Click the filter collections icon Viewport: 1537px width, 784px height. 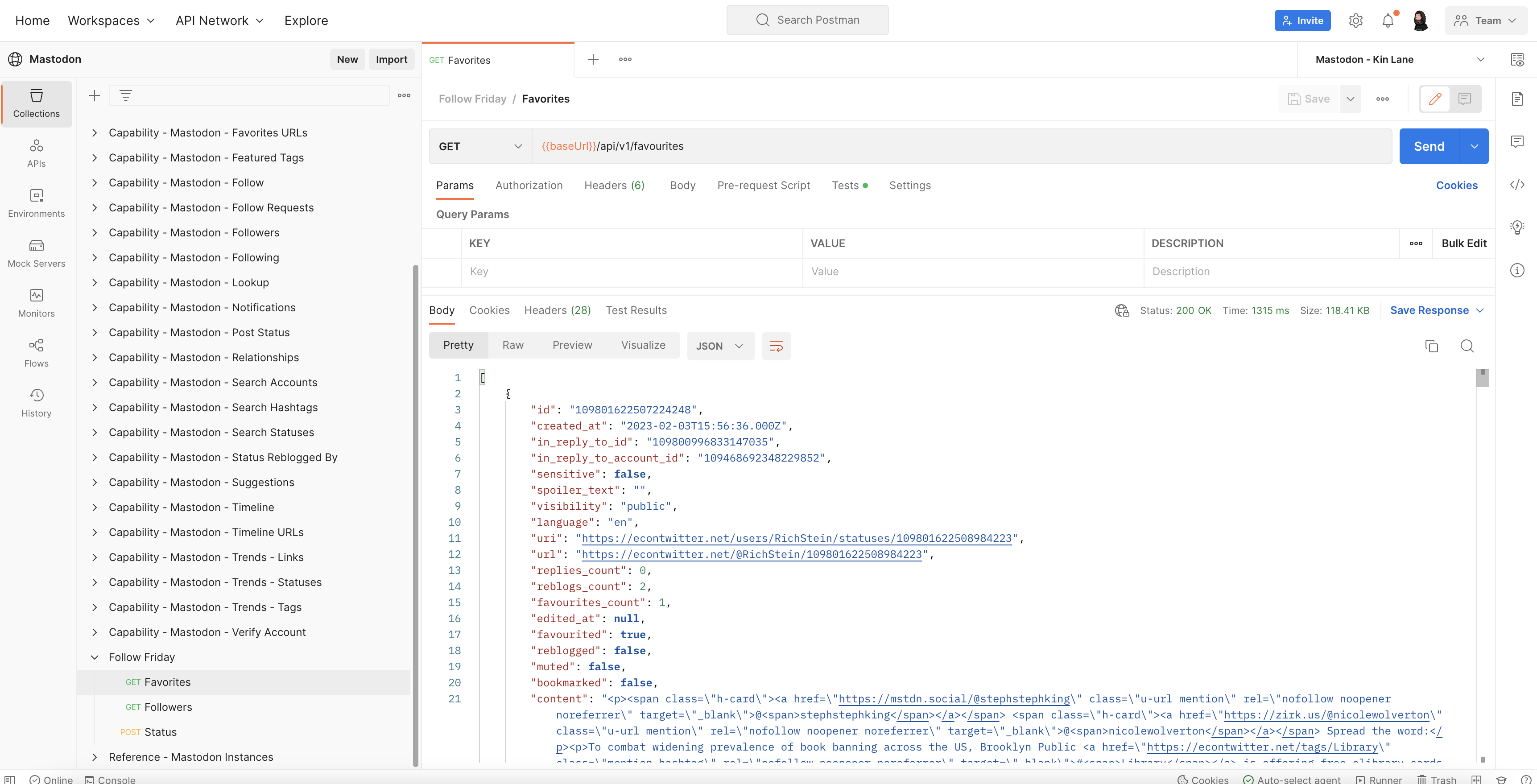125,95
